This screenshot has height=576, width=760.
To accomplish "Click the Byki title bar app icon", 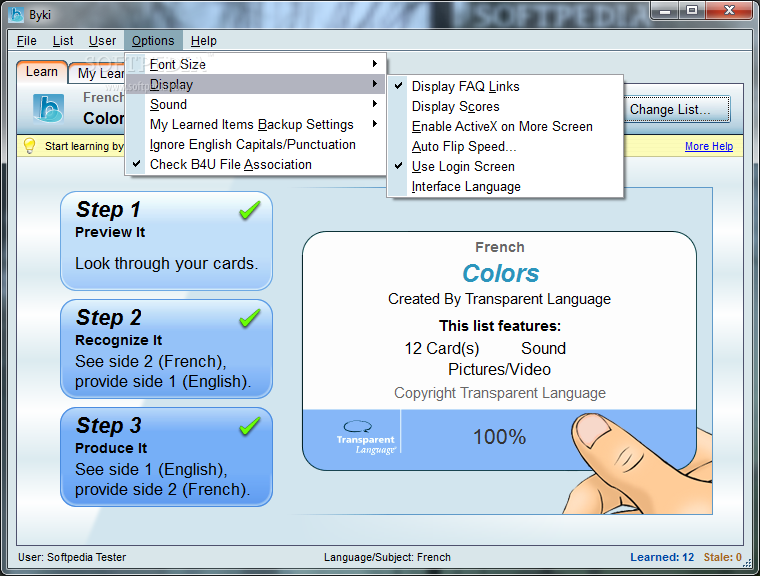I will point(16,15).
